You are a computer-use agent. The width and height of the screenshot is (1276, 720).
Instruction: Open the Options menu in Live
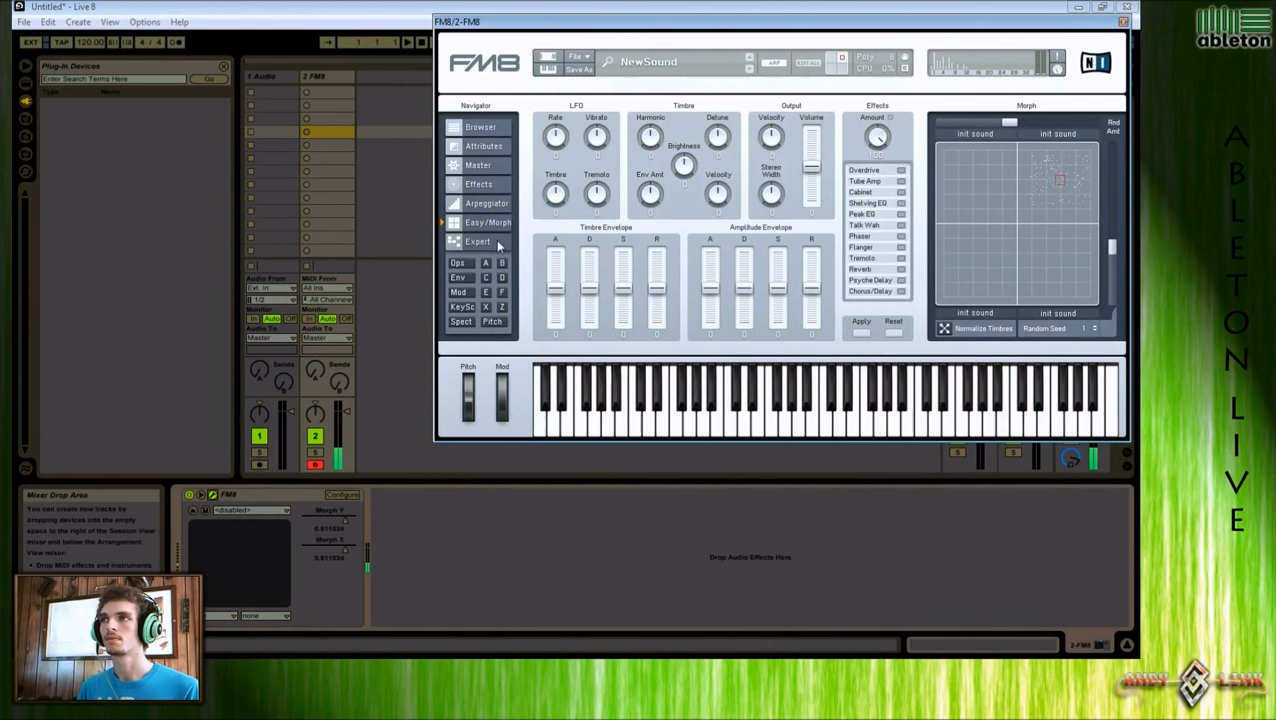144,22
